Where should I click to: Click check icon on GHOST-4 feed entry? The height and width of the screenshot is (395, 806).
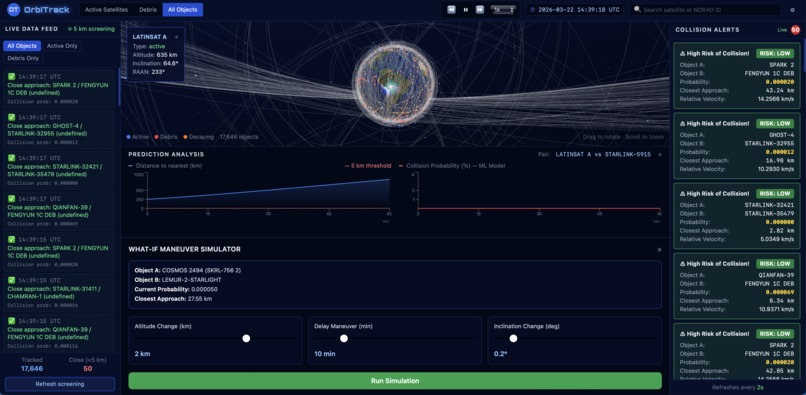click(x=11, y=117)
